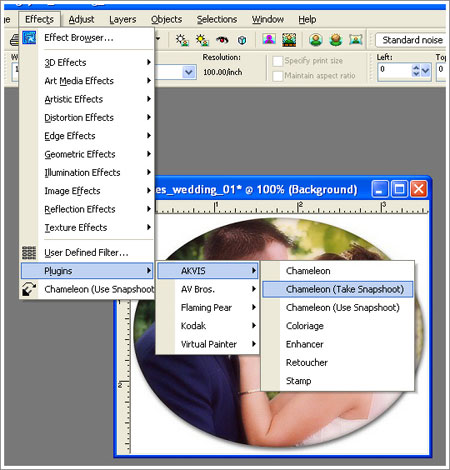This screenshot has height=470, width=450.
Task: Select the Enhancer plugin
Action: tap(337, 344)
